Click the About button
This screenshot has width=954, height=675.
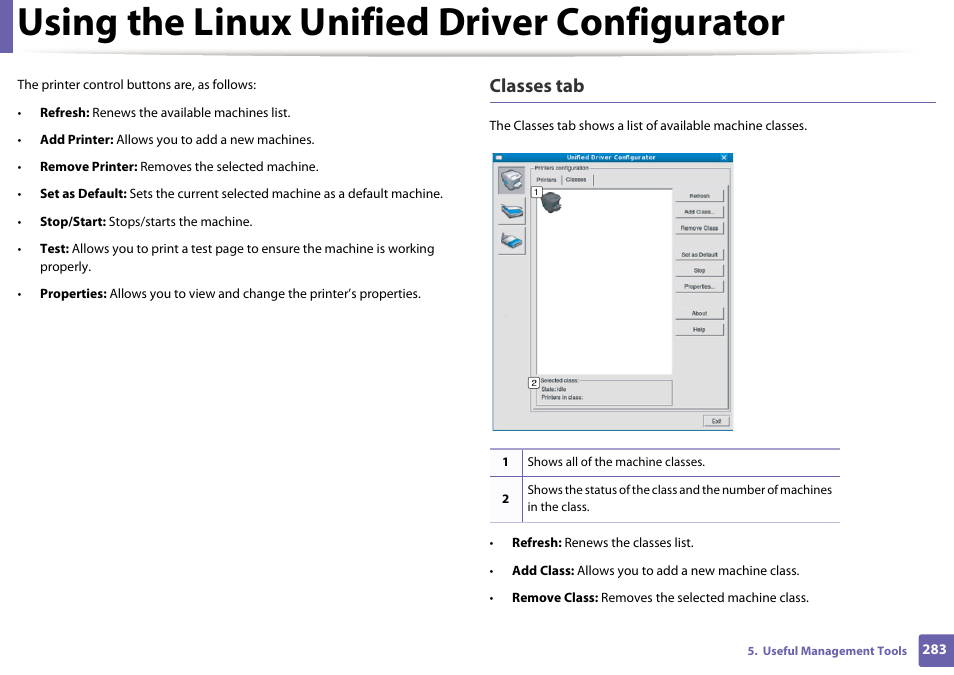[x=699, y=313]
